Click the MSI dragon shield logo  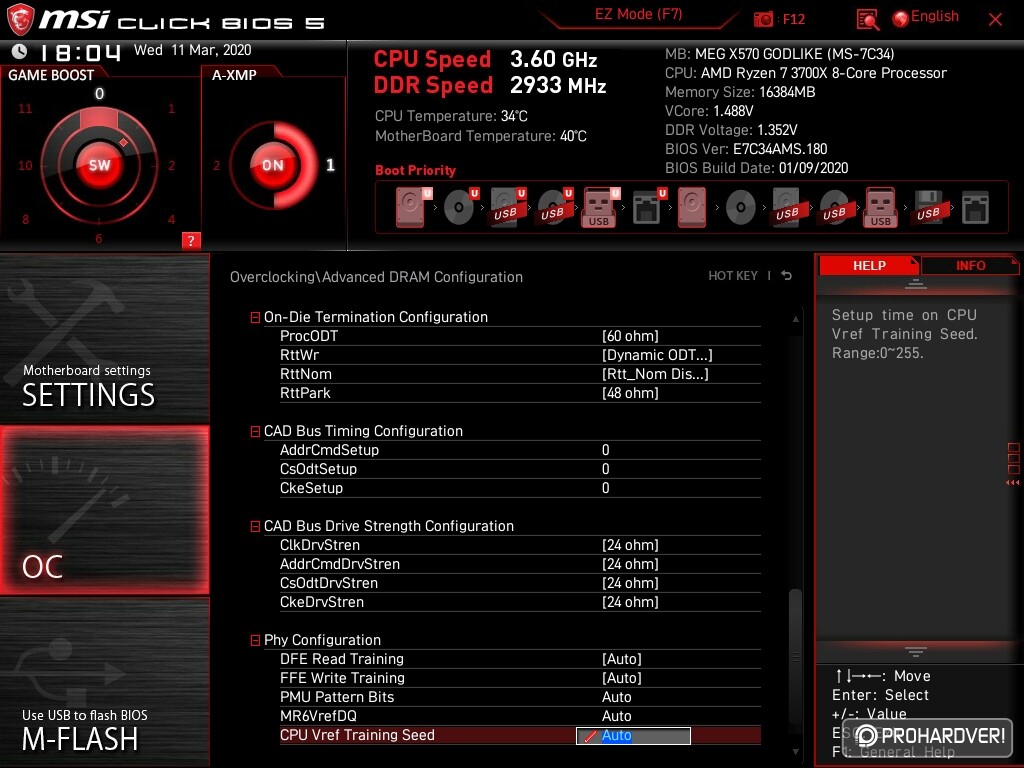point(20,19)
